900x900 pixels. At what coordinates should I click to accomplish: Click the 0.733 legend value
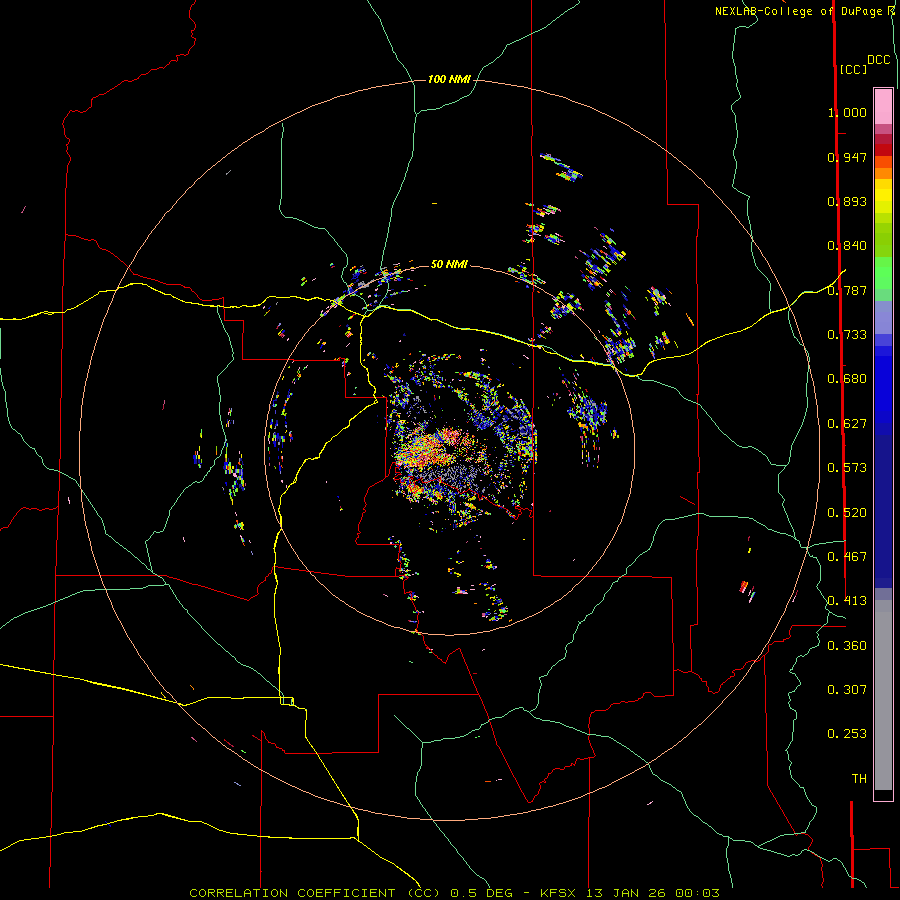point(847,335)
